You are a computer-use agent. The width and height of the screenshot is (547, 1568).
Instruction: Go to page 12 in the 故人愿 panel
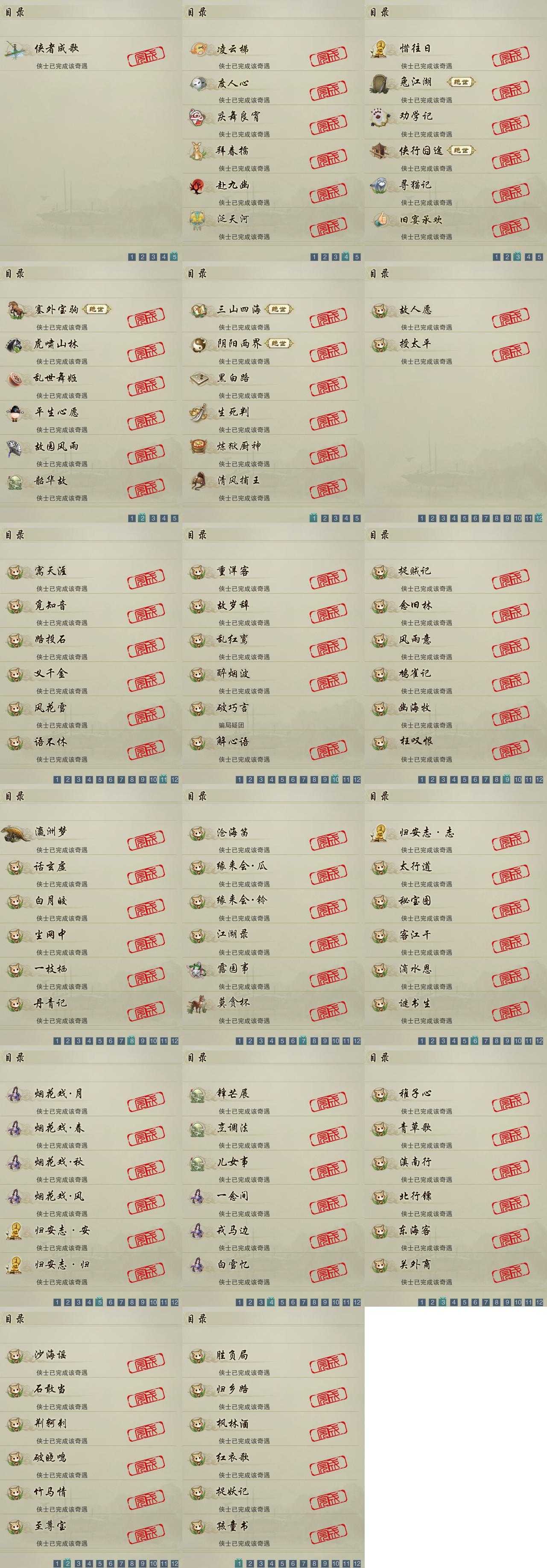(x=539, y=518)
